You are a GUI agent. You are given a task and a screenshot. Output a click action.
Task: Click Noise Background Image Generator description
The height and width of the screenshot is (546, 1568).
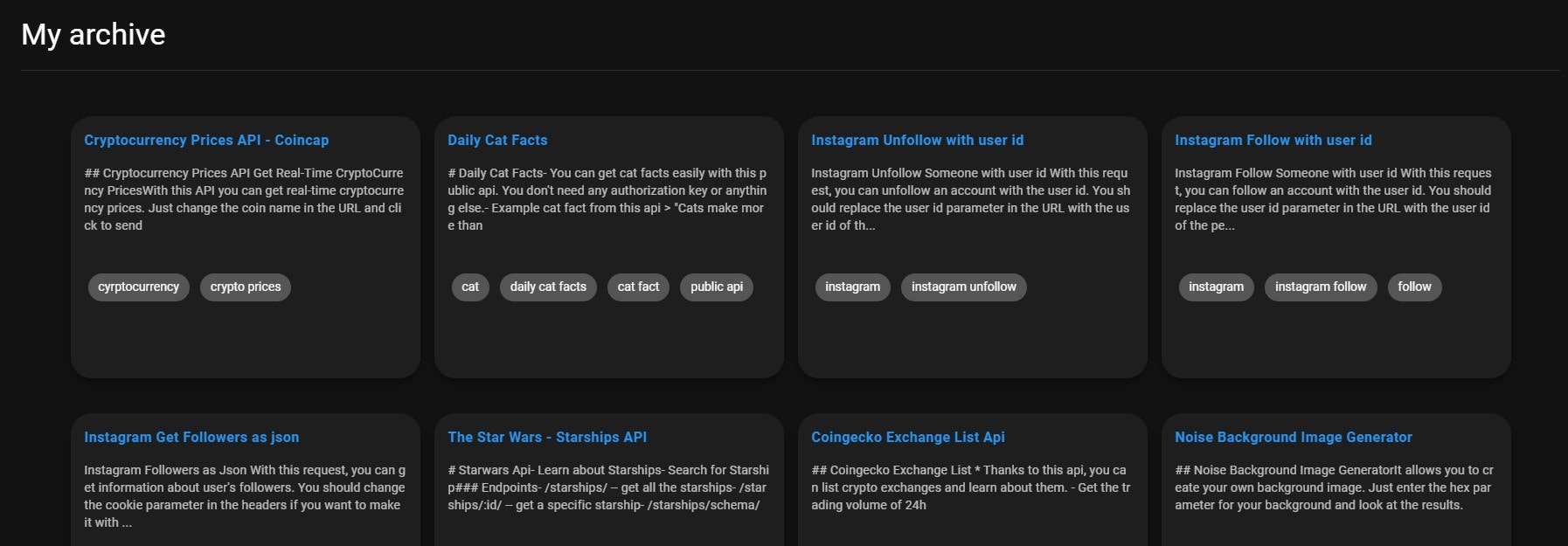click(x=1334, y=487)
